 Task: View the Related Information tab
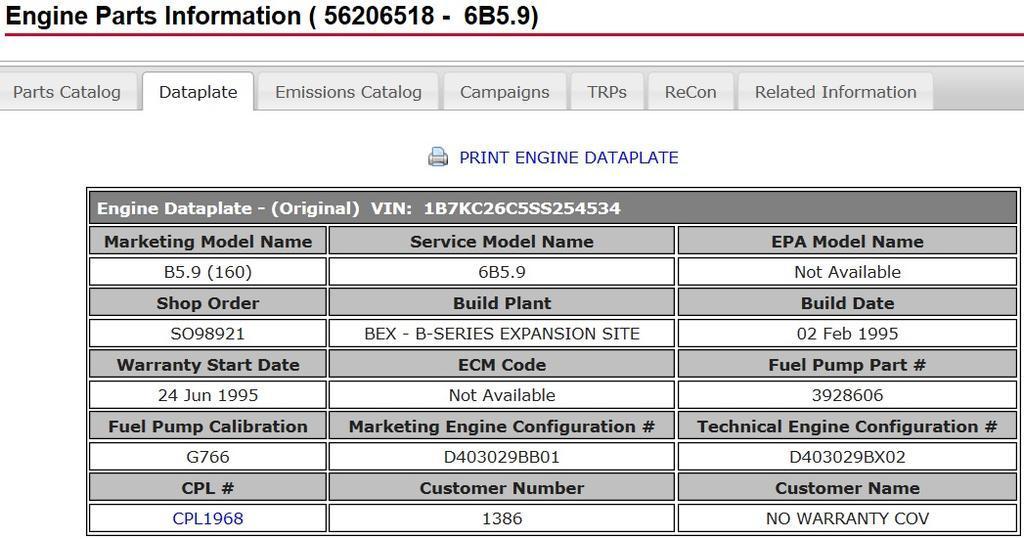(835, 92)
